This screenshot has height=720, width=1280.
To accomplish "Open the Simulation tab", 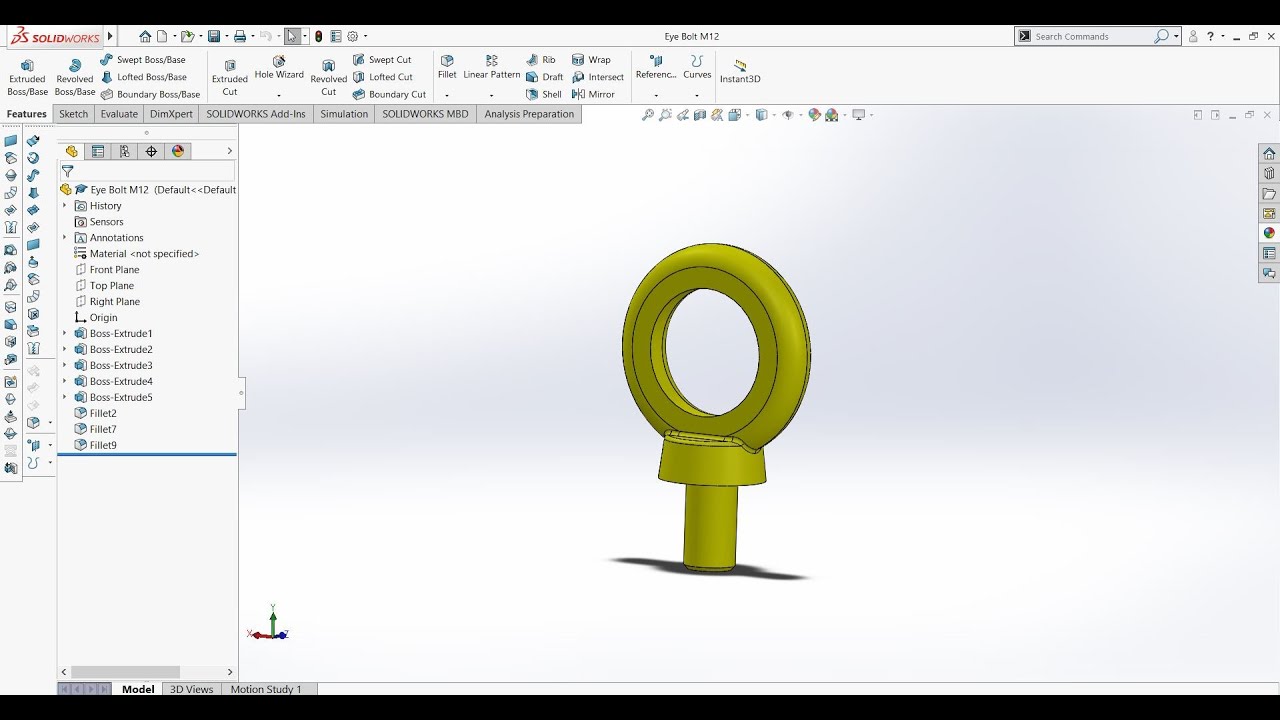I will tap(344, 114).
